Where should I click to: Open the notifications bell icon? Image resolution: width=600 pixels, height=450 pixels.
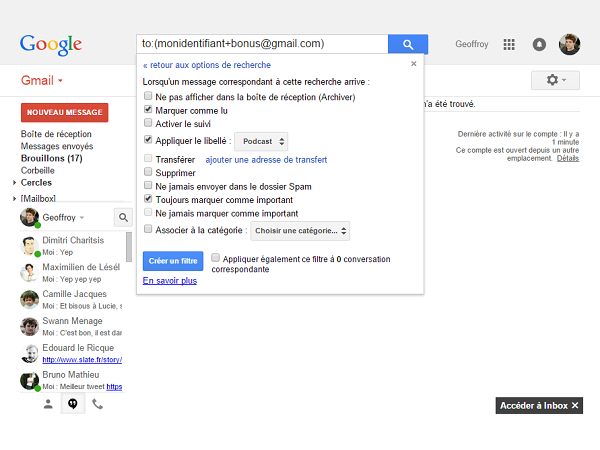point(539,44)
